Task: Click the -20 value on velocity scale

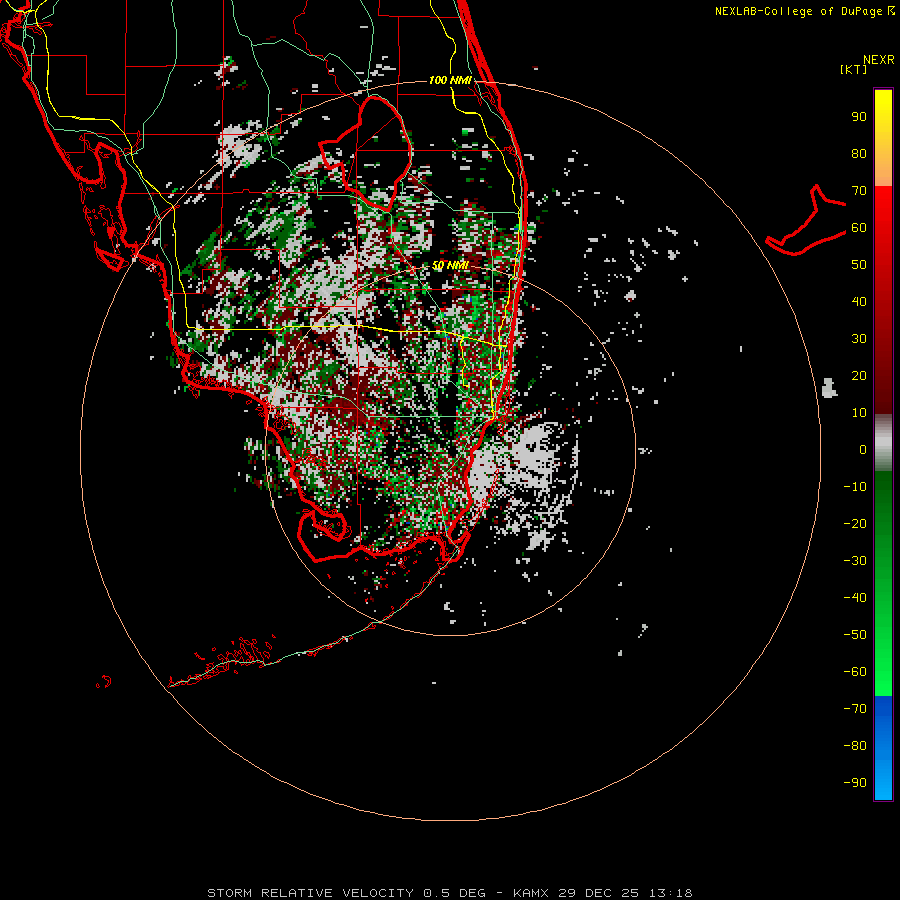Action: pyautogui.click(x=855, y=524)
